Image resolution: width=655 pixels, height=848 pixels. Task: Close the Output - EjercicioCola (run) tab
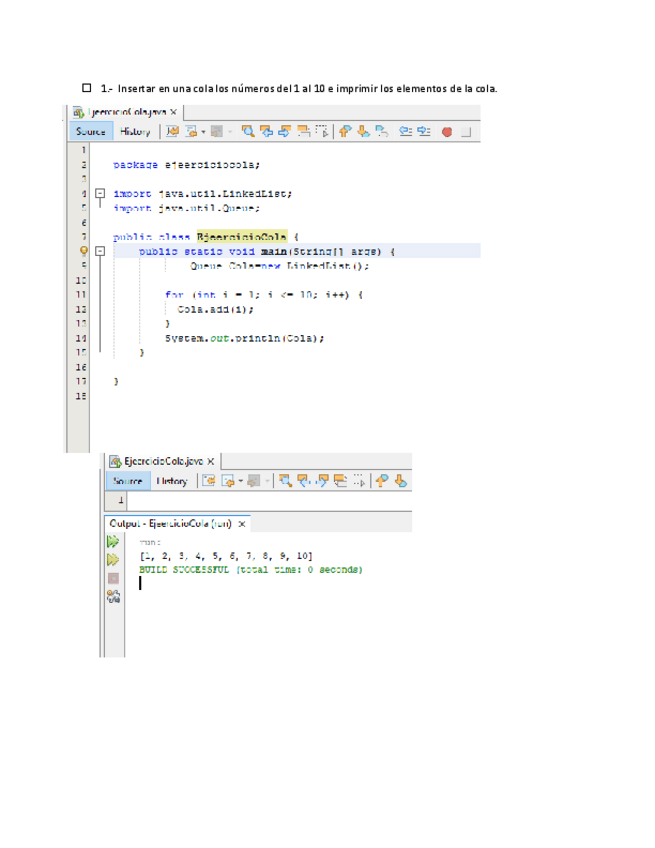pos(242,523)
